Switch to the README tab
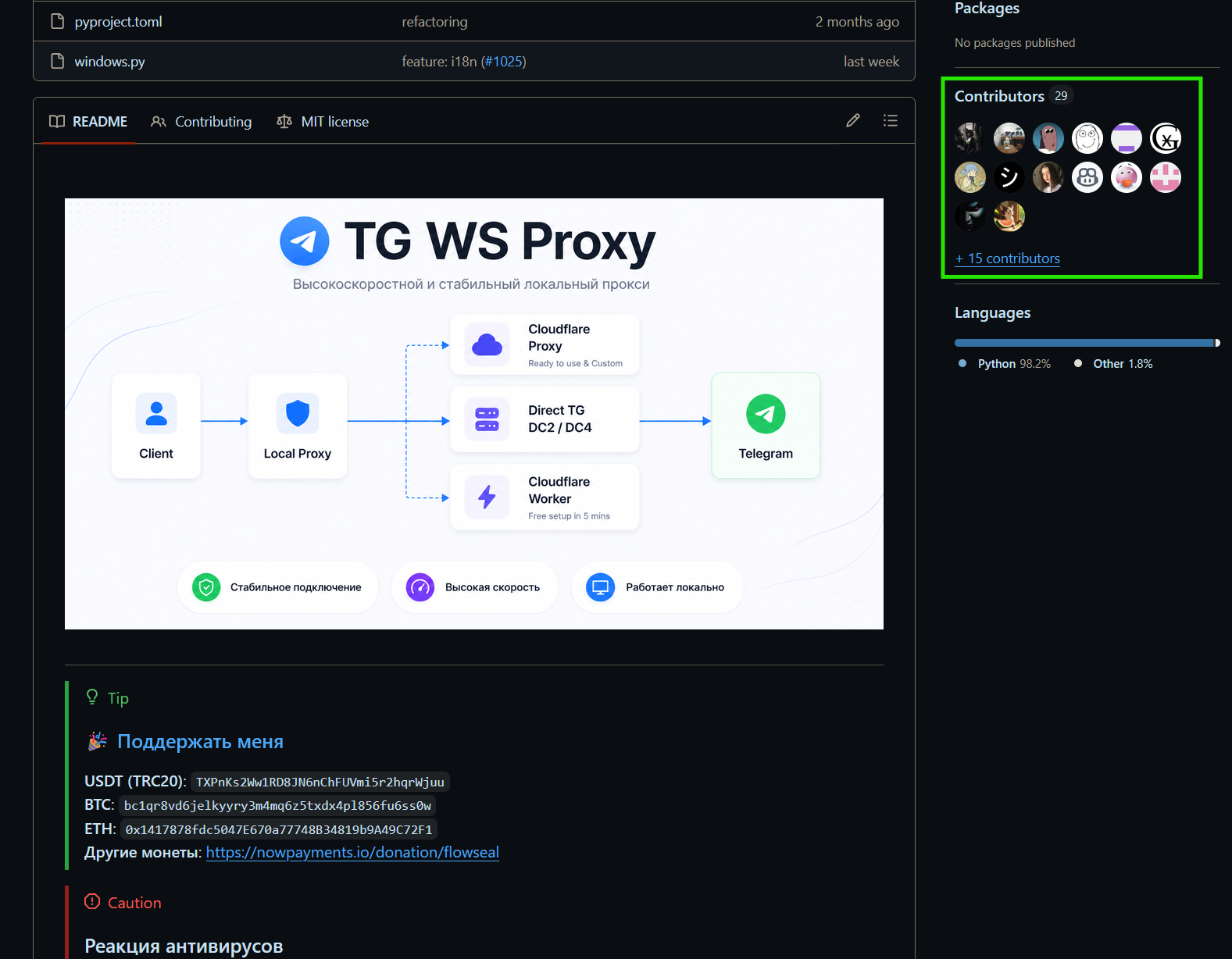 tap(88, 121)
